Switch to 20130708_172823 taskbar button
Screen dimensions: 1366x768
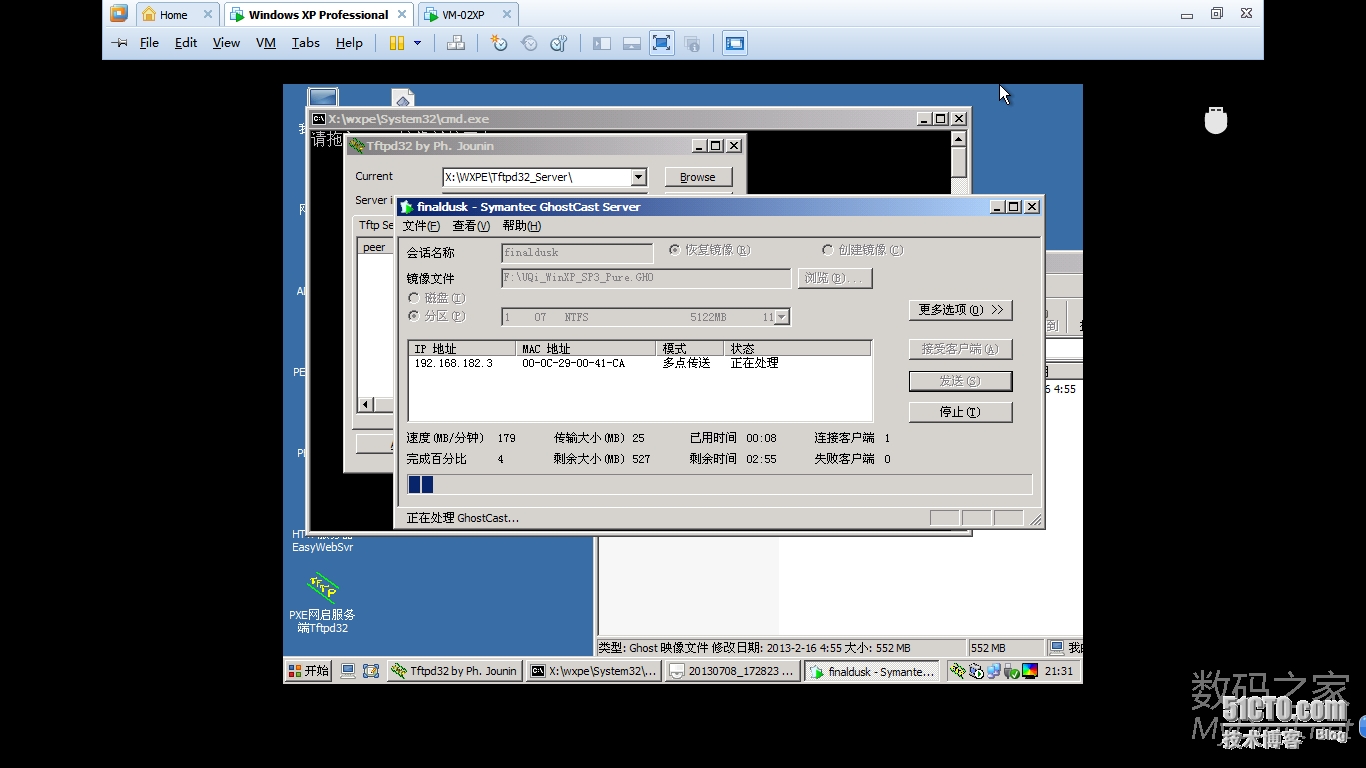coord(733,671)
